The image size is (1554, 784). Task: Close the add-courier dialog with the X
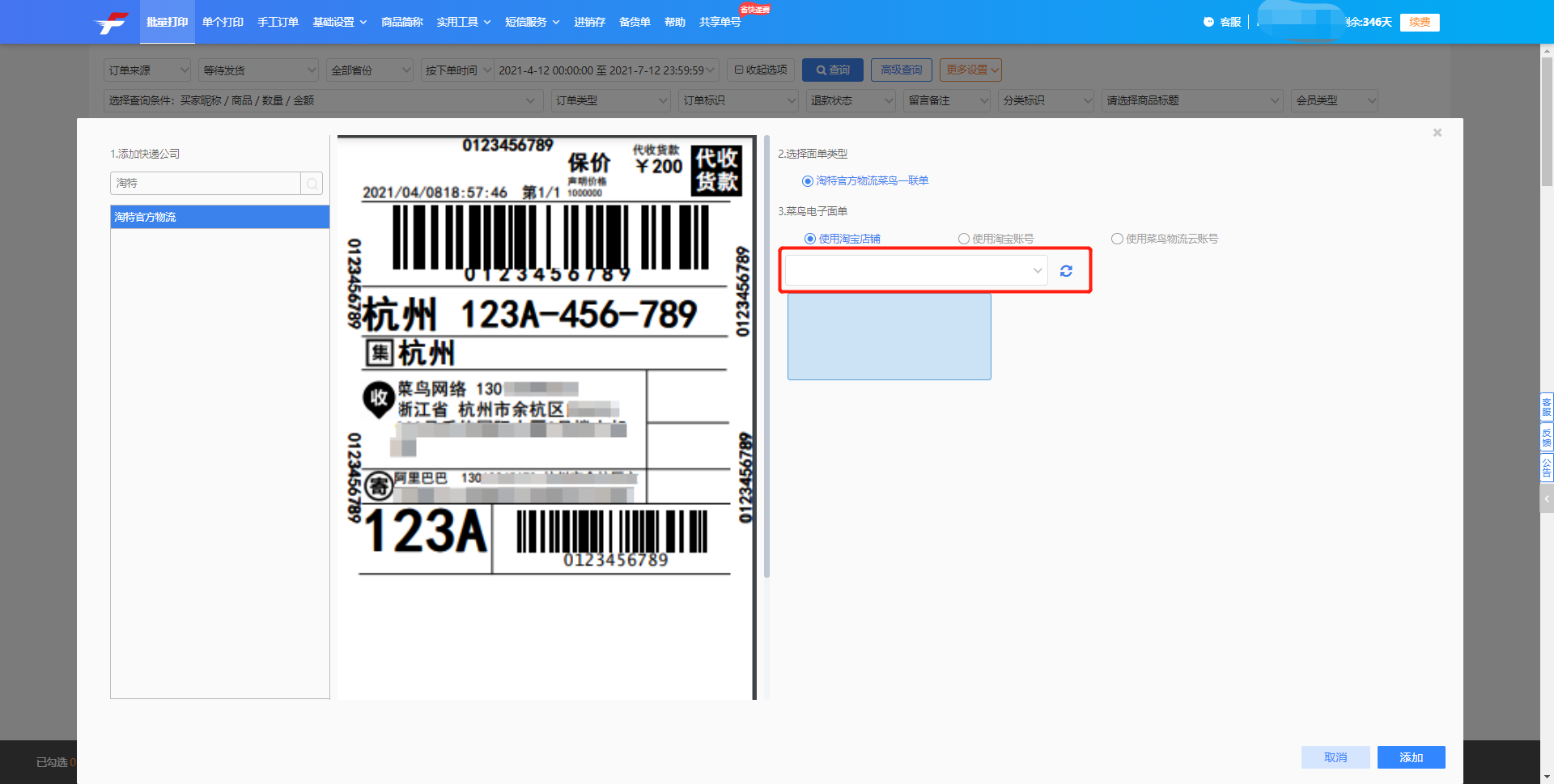1437,133
